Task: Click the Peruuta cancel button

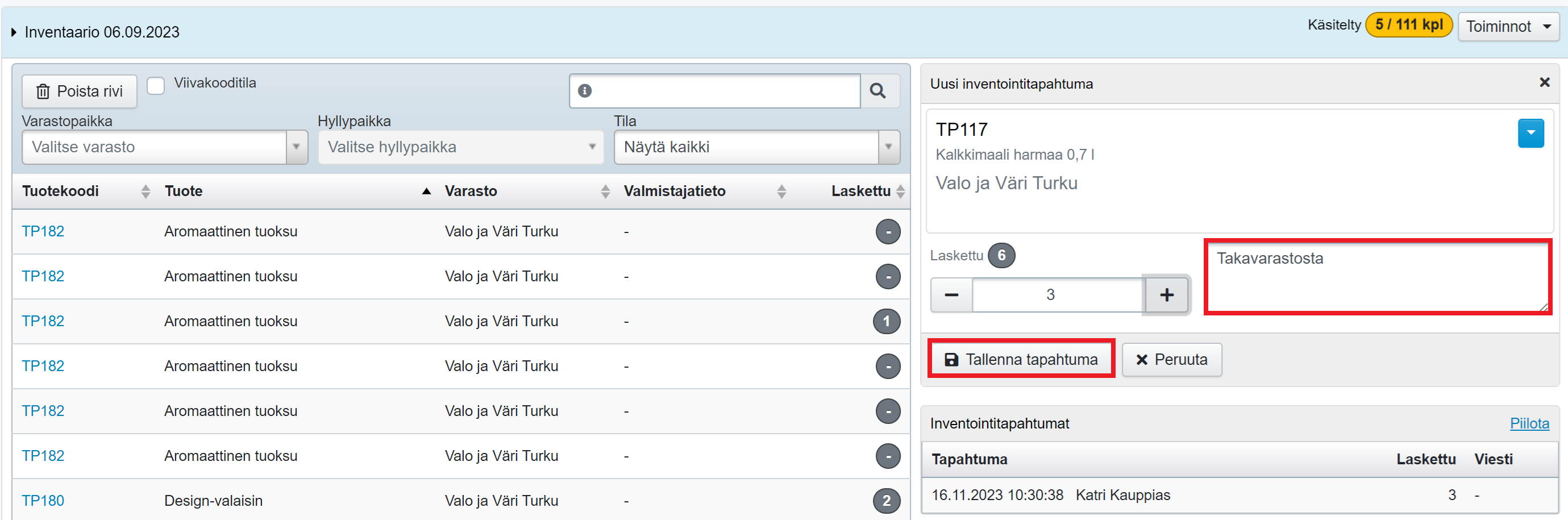Action: click(x=1171, y=359)
